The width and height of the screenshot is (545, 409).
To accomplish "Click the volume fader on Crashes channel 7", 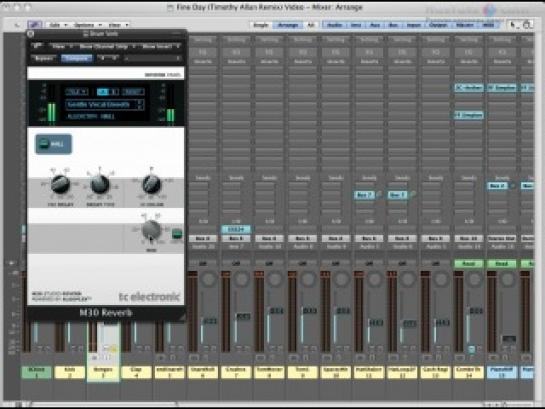I will click(243, 317).
